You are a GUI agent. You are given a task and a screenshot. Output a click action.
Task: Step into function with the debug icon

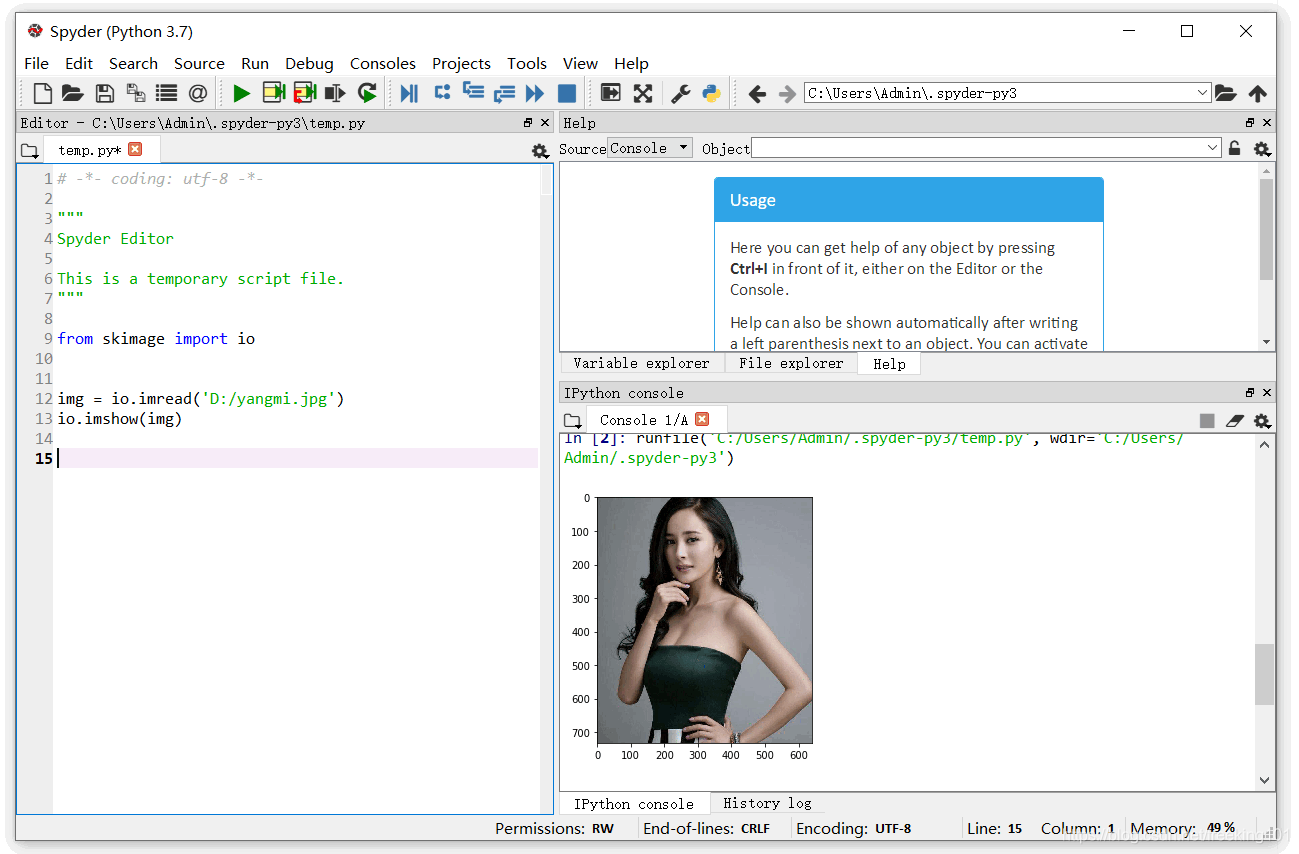tap(470, 92)
